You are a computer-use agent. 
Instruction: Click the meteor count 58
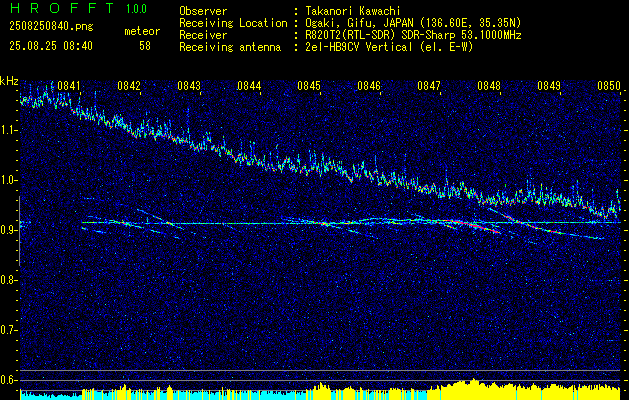[145, 46]
